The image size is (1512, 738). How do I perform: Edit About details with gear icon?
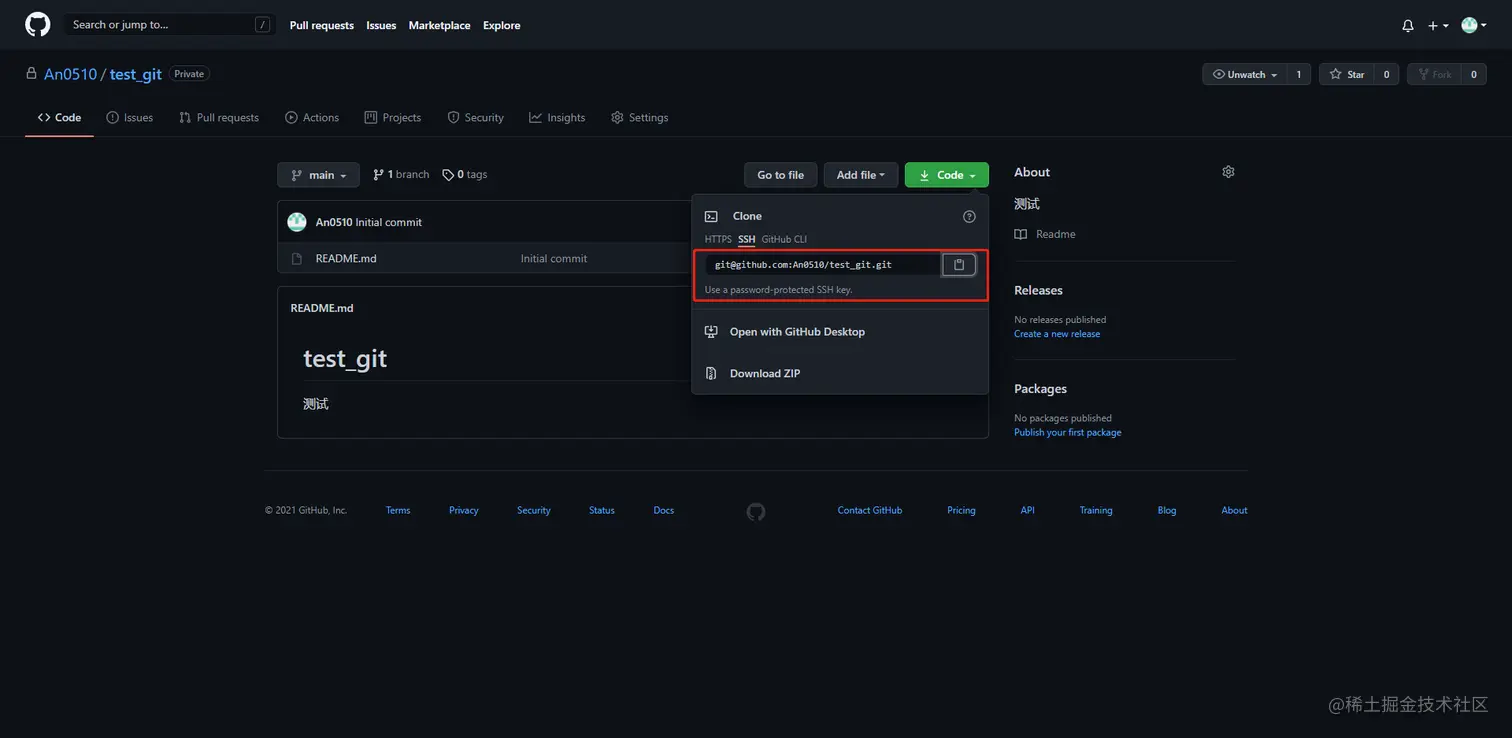[x=1228, y=172]
